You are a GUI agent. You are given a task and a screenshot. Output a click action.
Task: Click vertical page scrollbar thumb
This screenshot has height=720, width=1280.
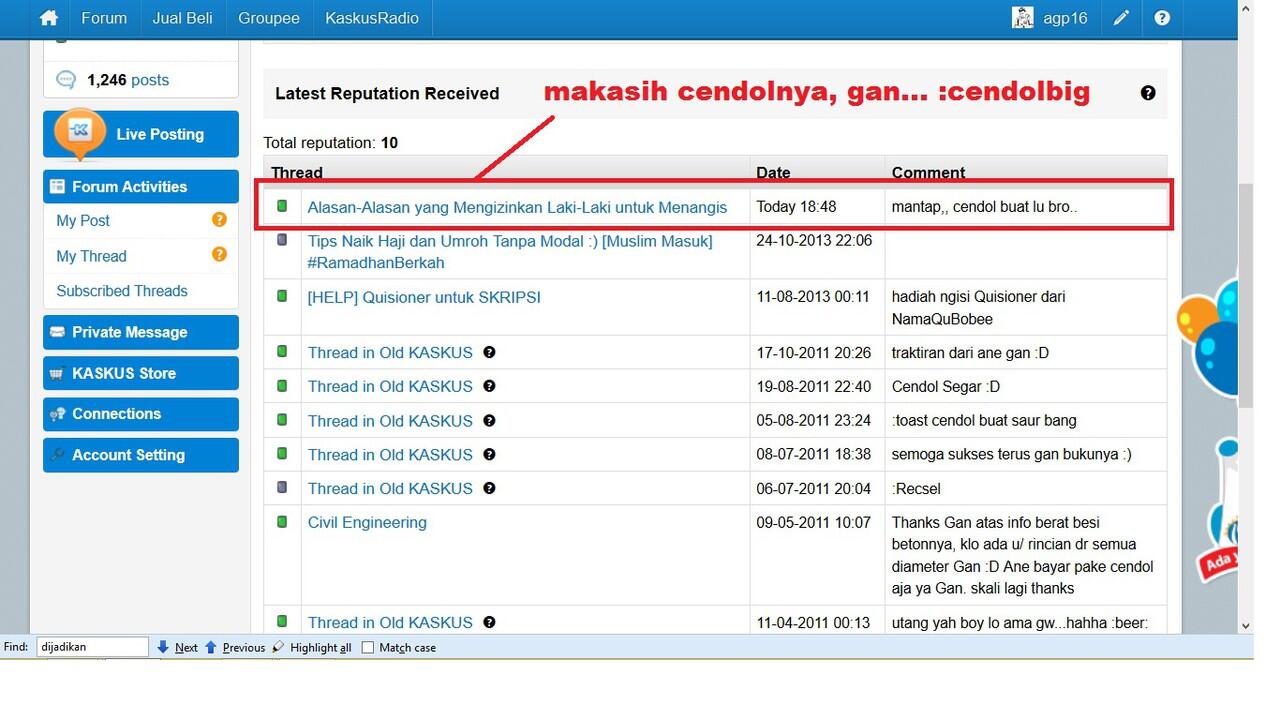pos(1245,295)
